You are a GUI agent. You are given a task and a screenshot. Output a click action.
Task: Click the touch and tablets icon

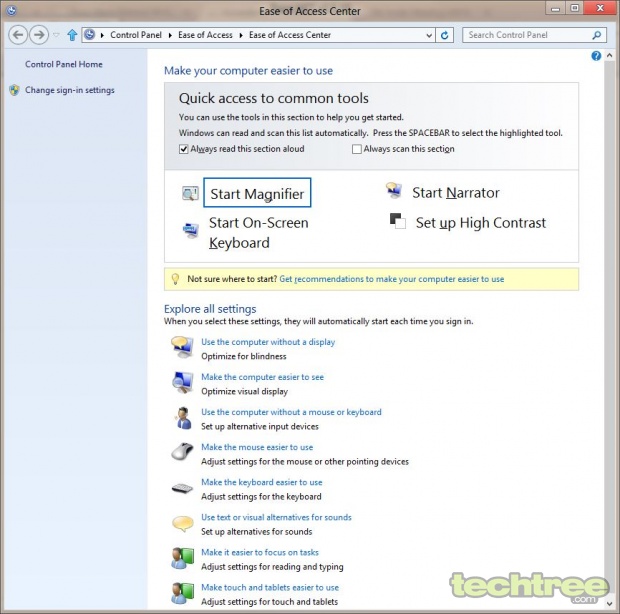[182, 593]
